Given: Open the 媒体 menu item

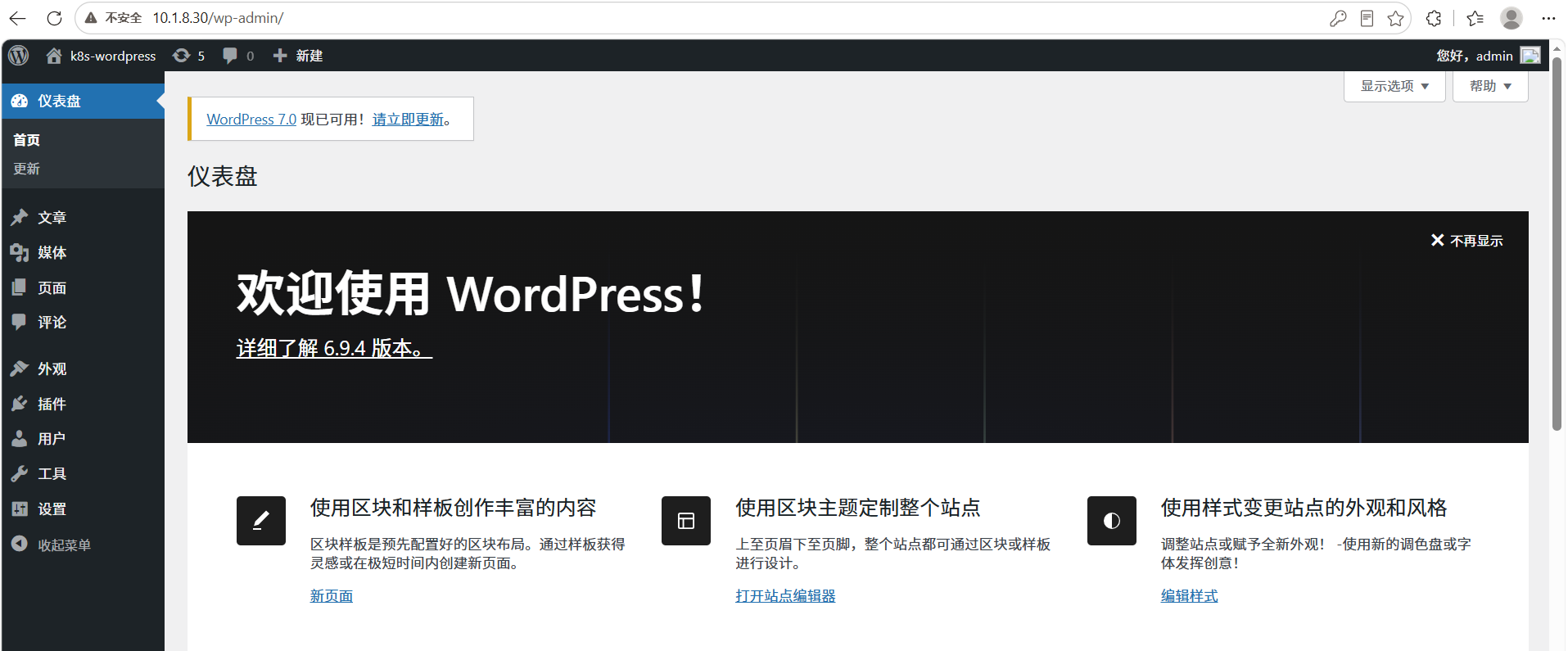Looking at the screenshot, I should (83, 252).
